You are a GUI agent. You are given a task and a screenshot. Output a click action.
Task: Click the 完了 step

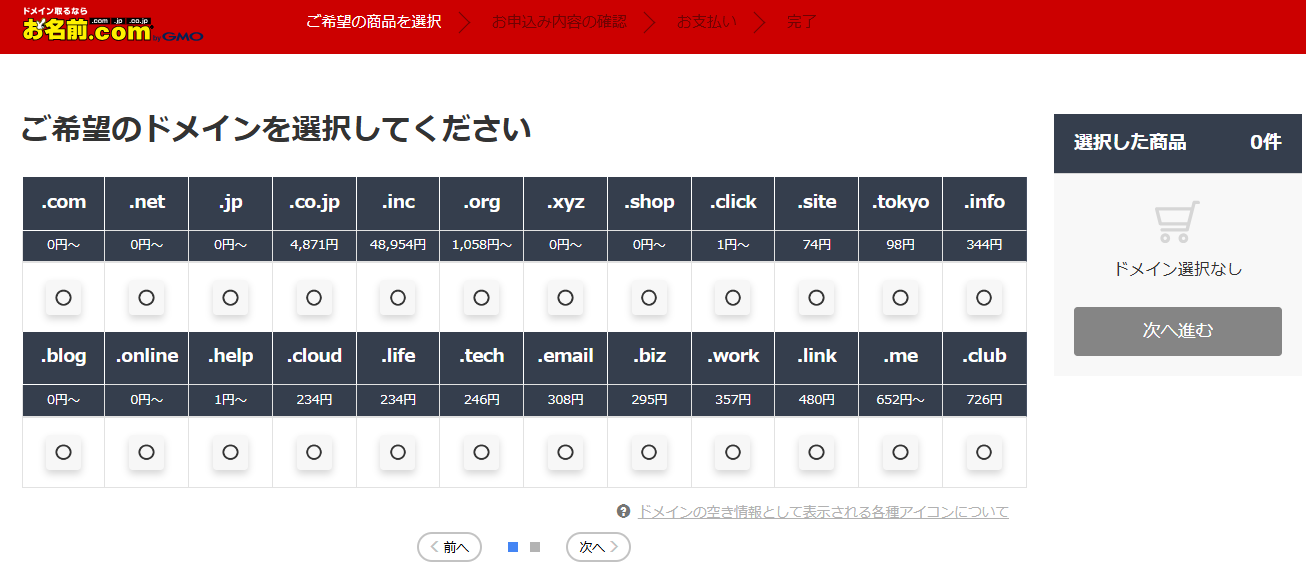(801, 21)
